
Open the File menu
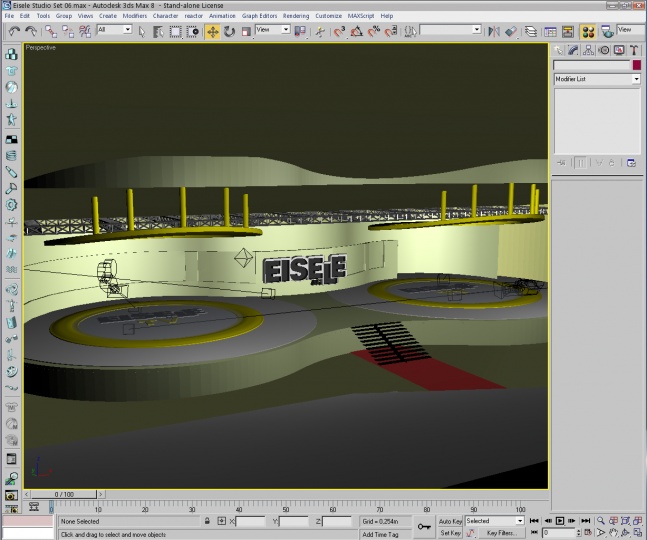coord(9,16)
